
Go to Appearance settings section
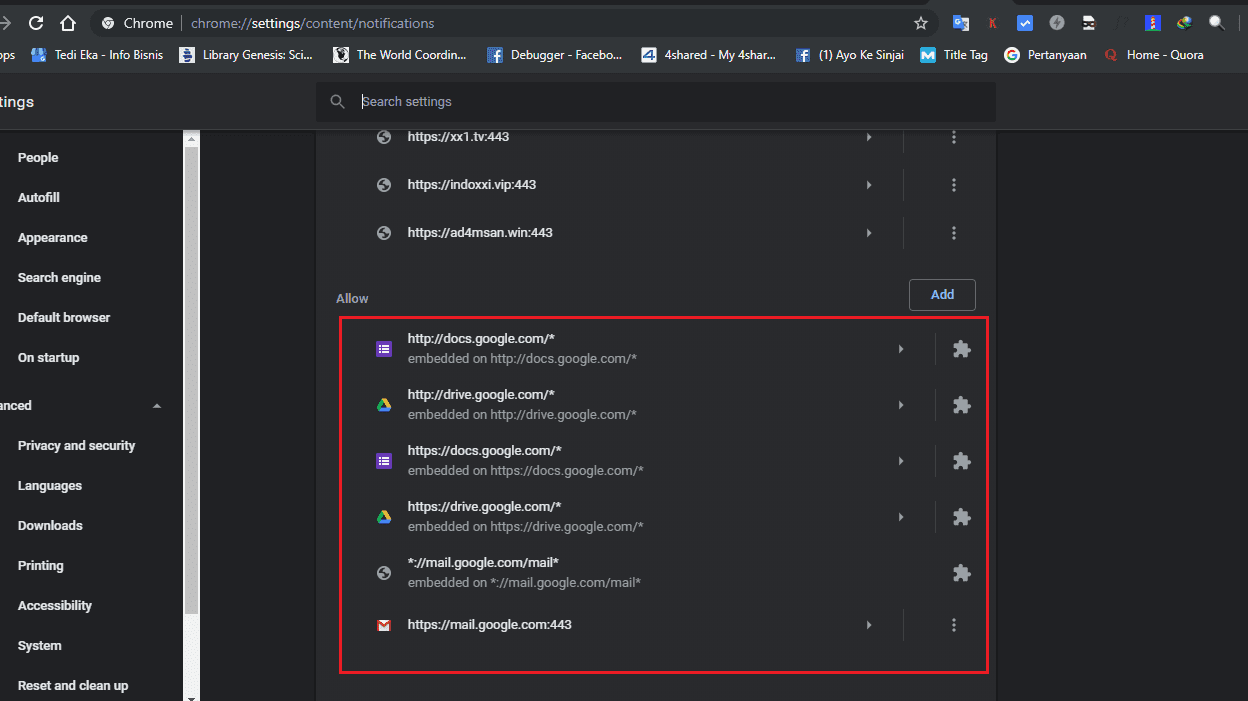pos(52,238)
